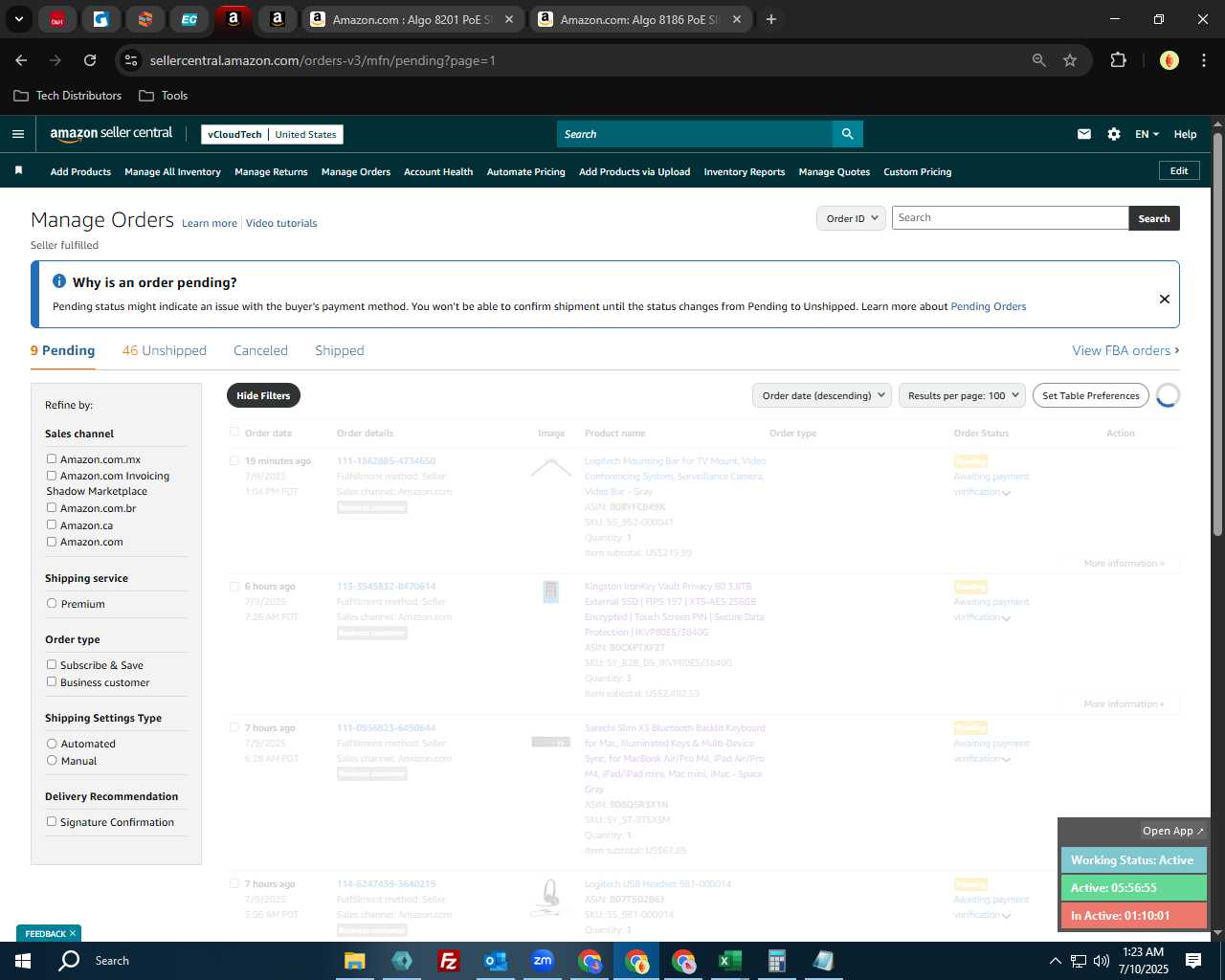
Task: Open Outlook from the taskbar
Action: click(x=495, y=961)
